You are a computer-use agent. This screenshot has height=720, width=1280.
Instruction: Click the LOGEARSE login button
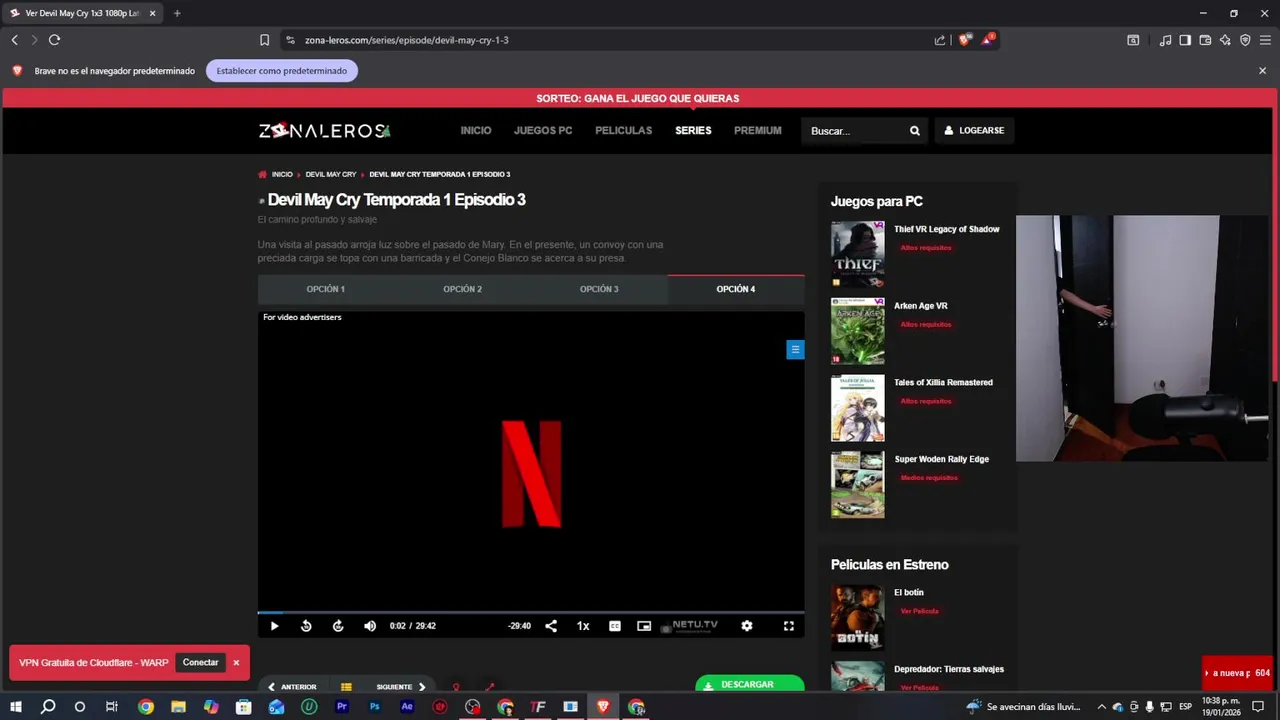click(974, 131)
